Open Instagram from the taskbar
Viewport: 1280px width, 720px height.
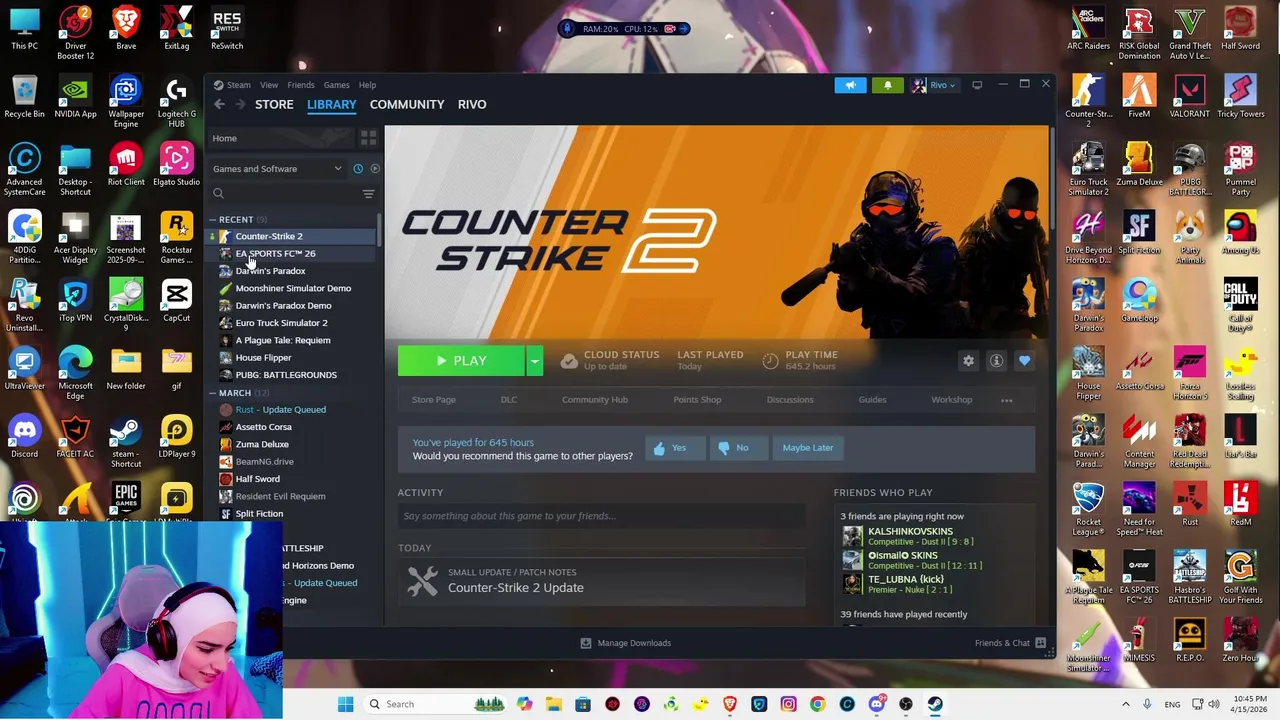[x=788, y=704]
